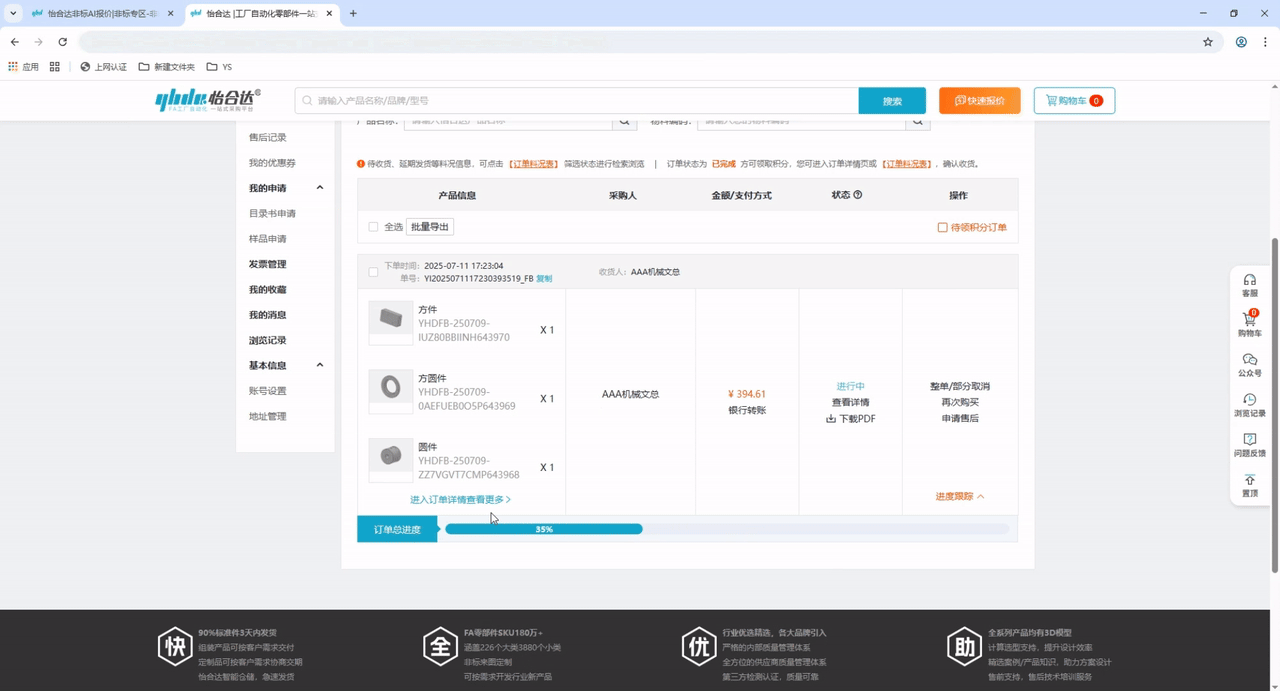Click the 问题反馈 feedback icon
Image resolution: width=1280 pixels, height=691 pixels.
(1249, 441)
